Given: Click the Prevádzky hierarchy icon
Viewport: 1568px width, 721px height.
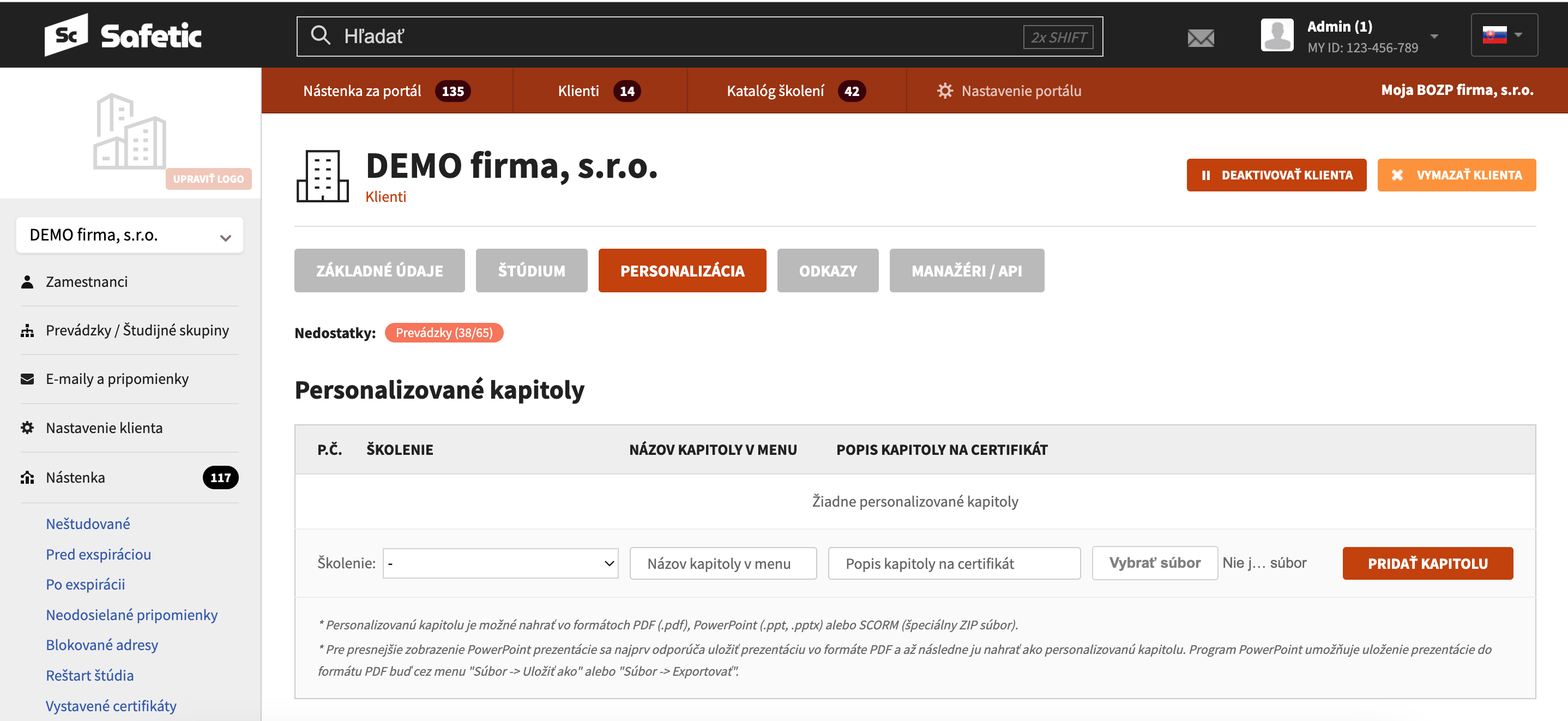Looking at the screenshot, I should (27, 331).
